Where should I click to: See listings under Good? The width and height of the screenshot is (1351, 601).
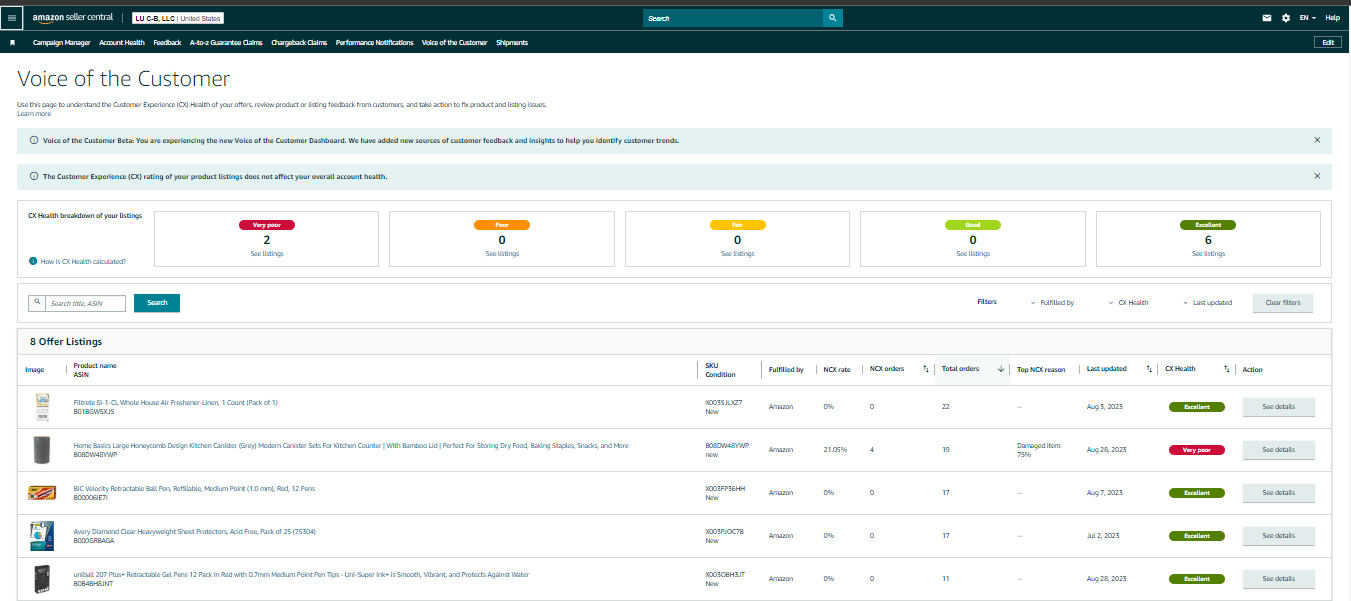[973, 254]
